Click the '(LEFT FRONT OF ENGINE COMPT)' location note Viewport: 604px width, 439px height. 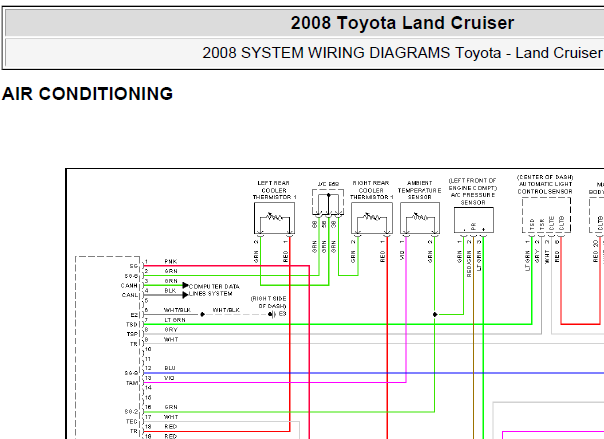point(473,184)
